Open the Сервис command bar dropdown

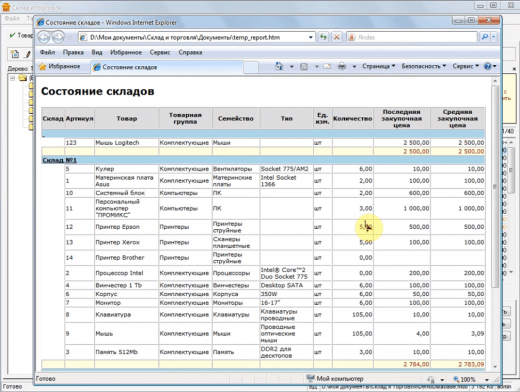(465, 66)
